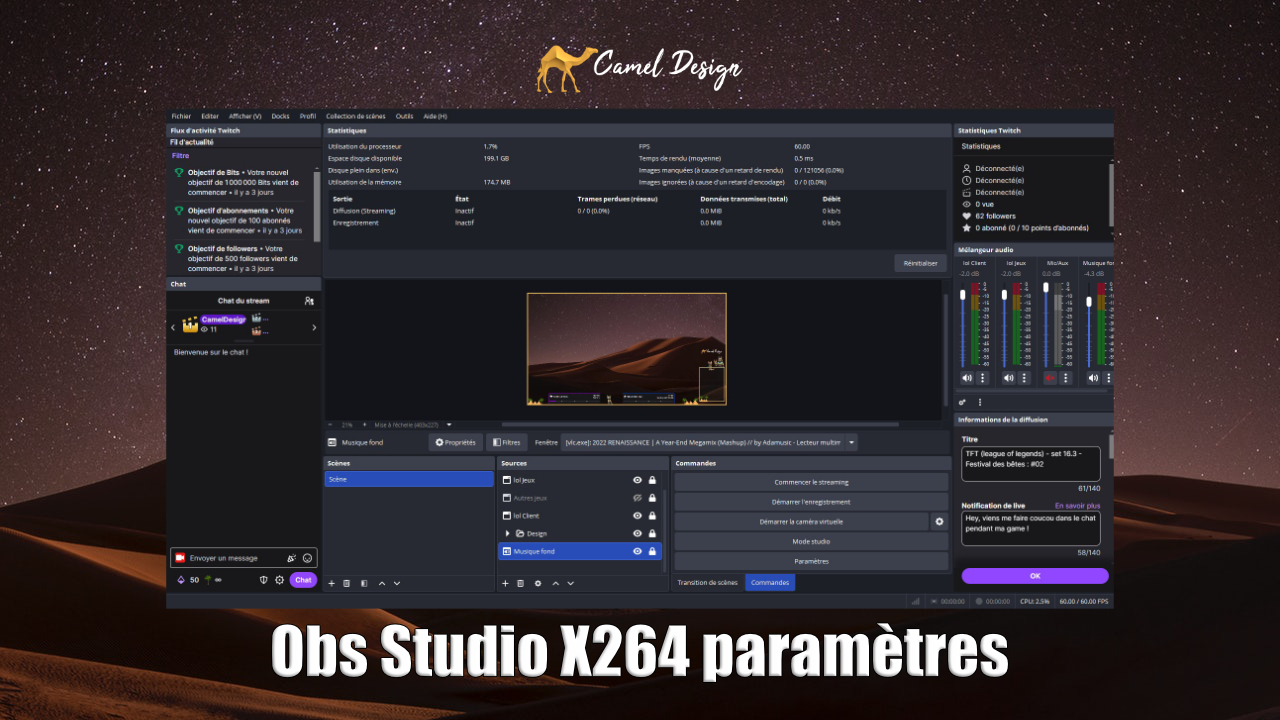The height and width of the screenshot is (720, 1280).
Task: Open the emoji picker in chat box
Action: coord(308,558)
